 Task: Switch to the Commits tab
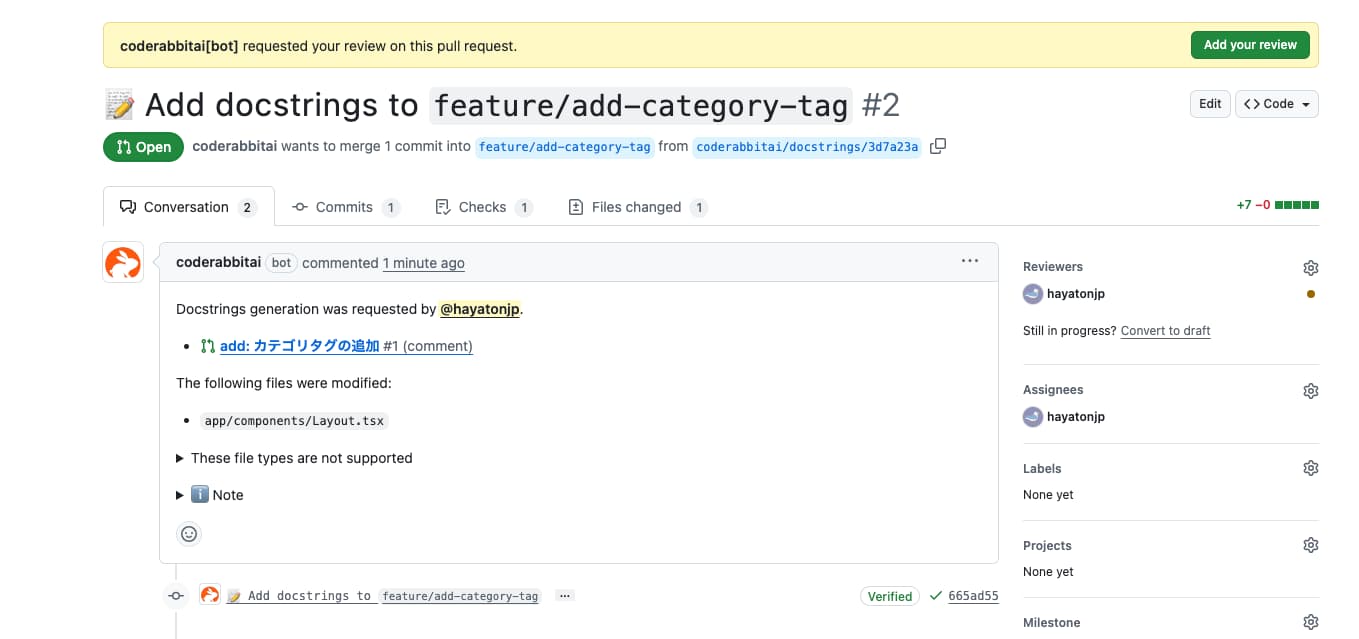pos(344,207)
